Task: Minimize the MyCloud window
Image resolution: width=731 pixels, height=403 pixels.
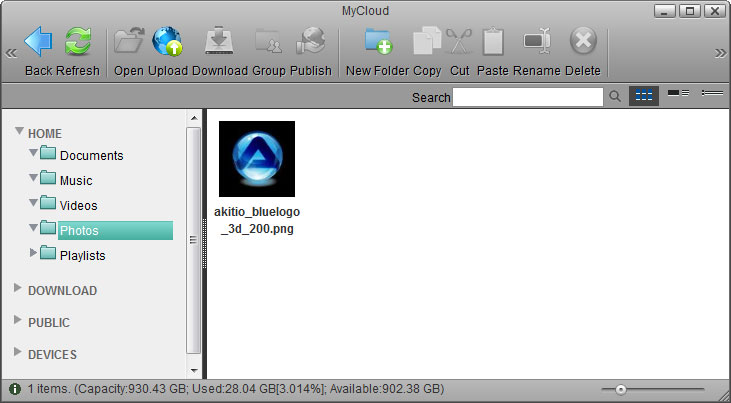Action: 666,12
